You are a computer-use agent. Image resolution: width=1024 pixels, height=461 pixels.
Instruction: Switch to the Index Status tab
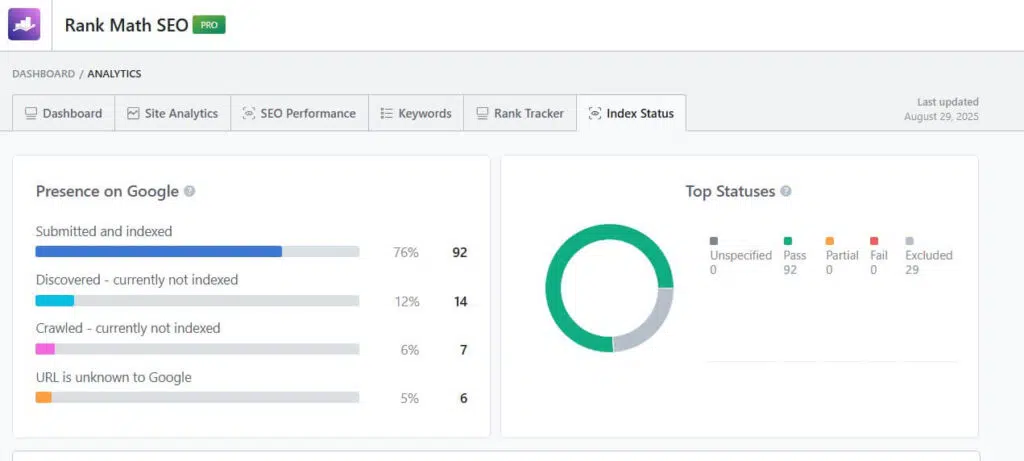631,113
